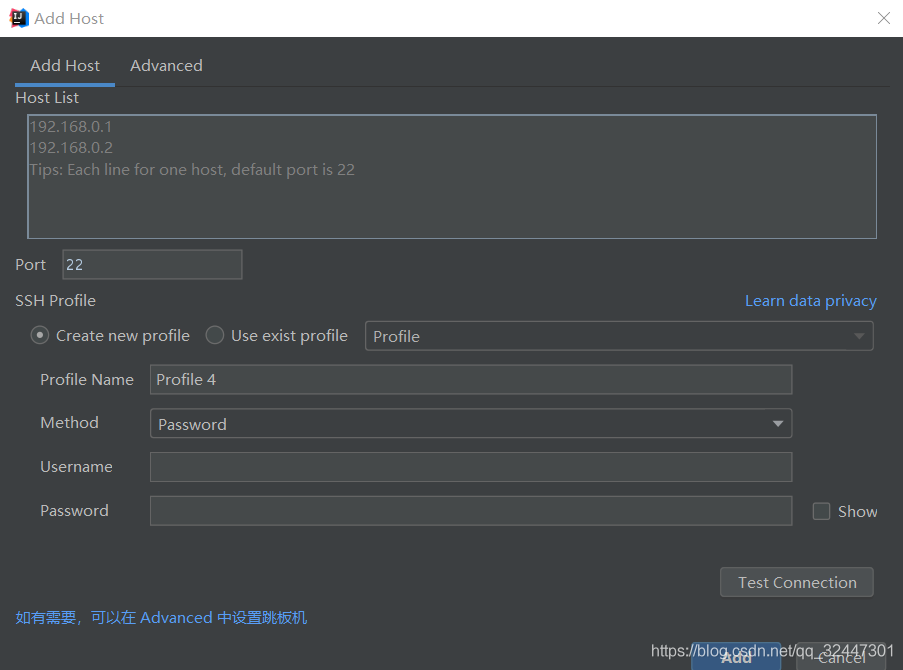Click the Add button
The width and height of the screenshot is (903, 670).
736,657
